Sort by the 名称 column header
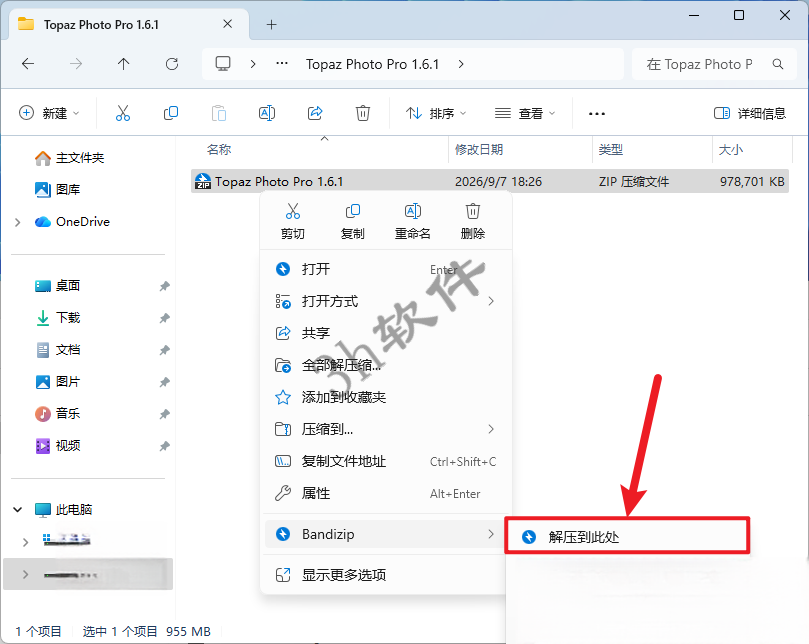809x644 pixels. click(x=219, y=150)
